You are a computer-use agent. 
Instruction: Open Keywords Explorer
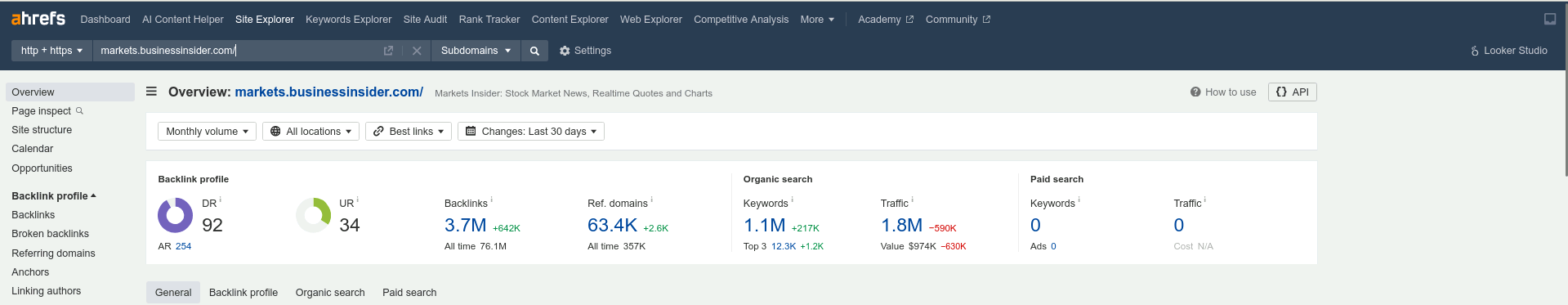pyautogui.click(x=348, y=19)
